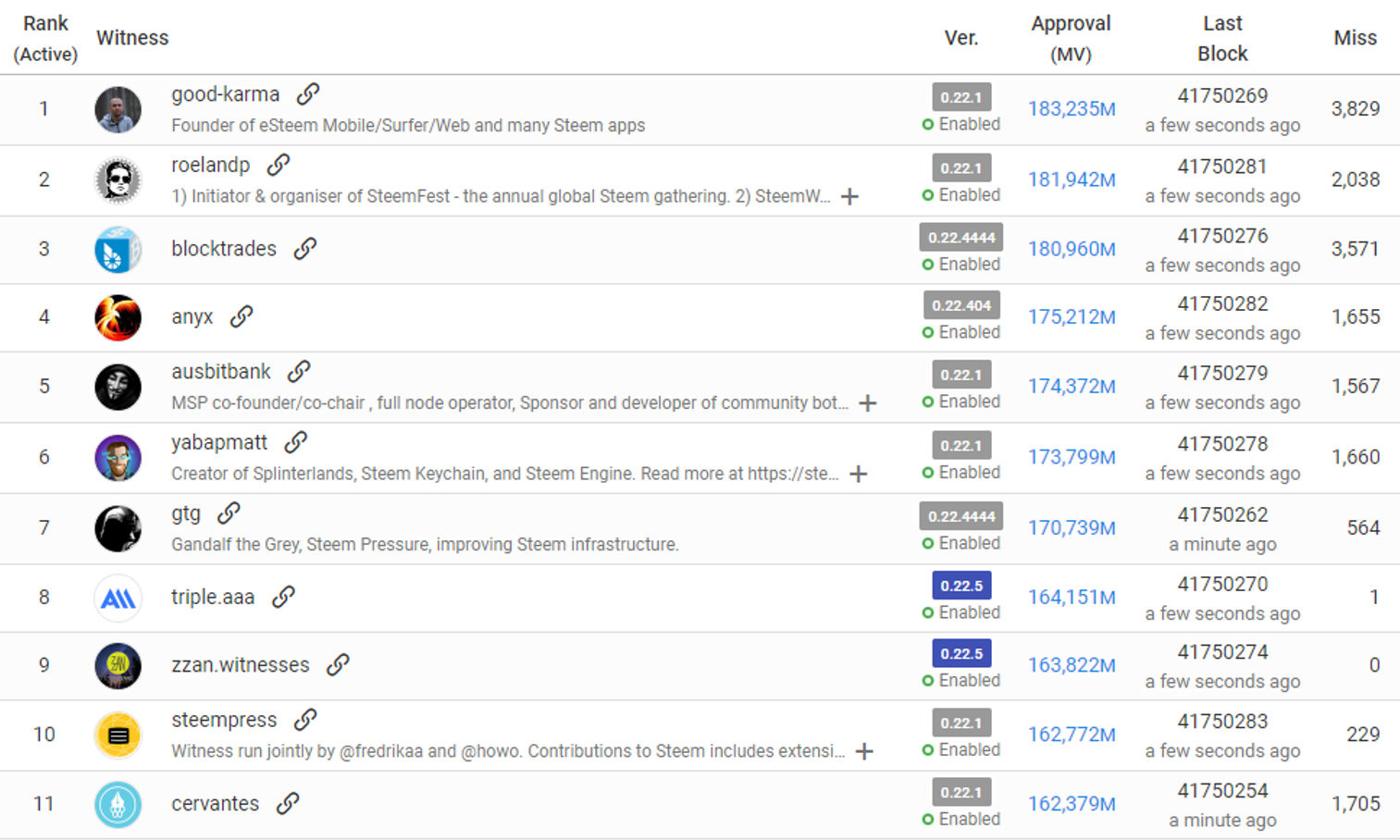Click the zzan.witnesses name
The height and width of the screenshot is (840, 1400).
click(240, 665)
